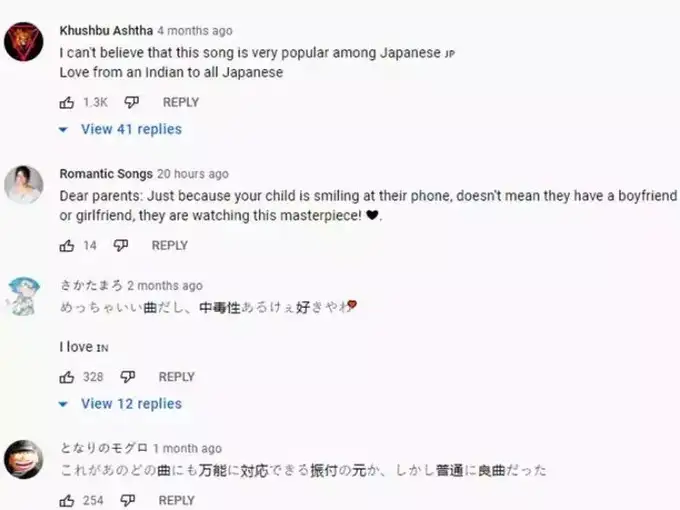Dislike Khushbu Ashtha's comment
This screenshot has width=680, height=510.
132,102
